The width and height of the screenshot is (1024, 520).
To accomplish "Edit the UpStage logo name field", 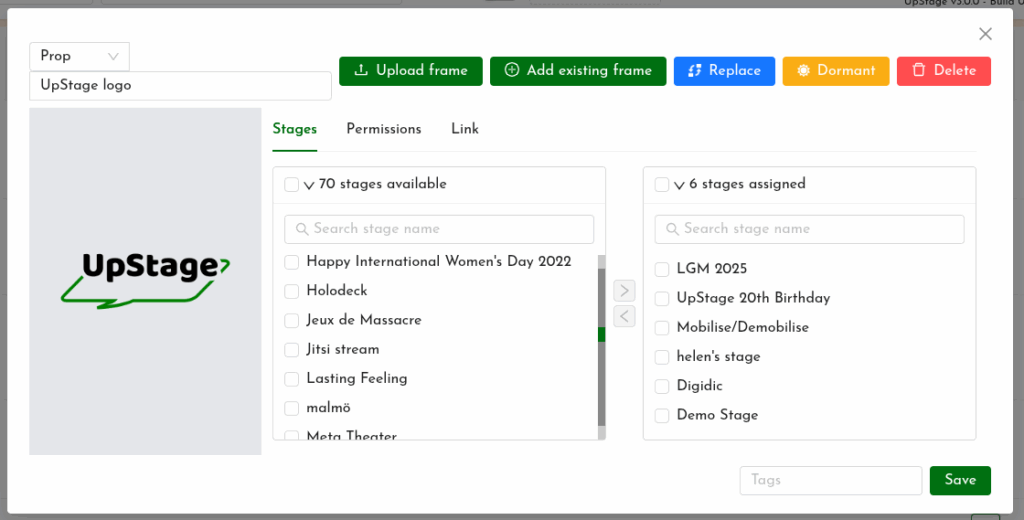I will tap(180, 86).
